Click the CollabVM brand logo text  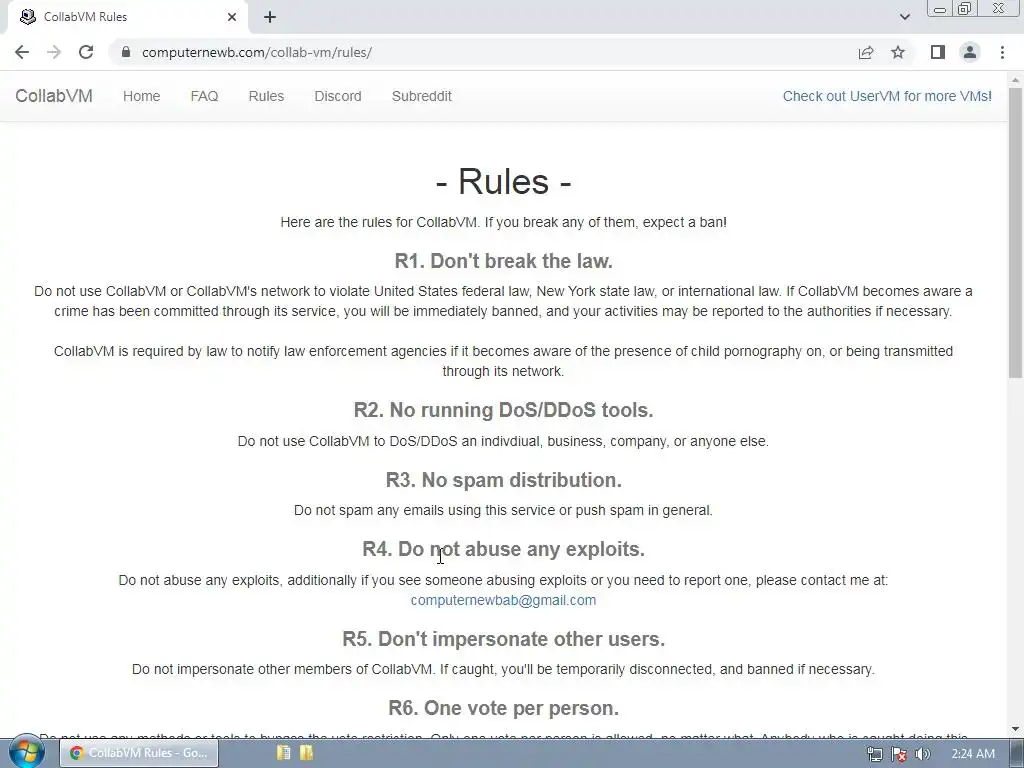(x=54, y=96)
